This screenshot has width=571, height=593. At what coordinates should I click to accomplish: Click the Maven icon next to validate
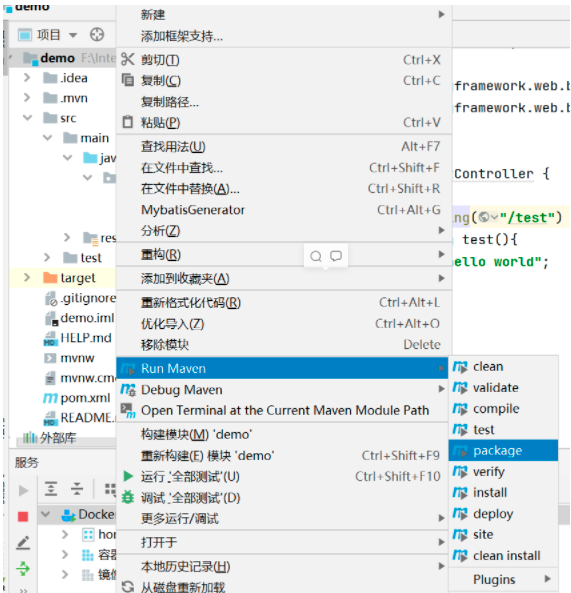[x=460, y=388]
